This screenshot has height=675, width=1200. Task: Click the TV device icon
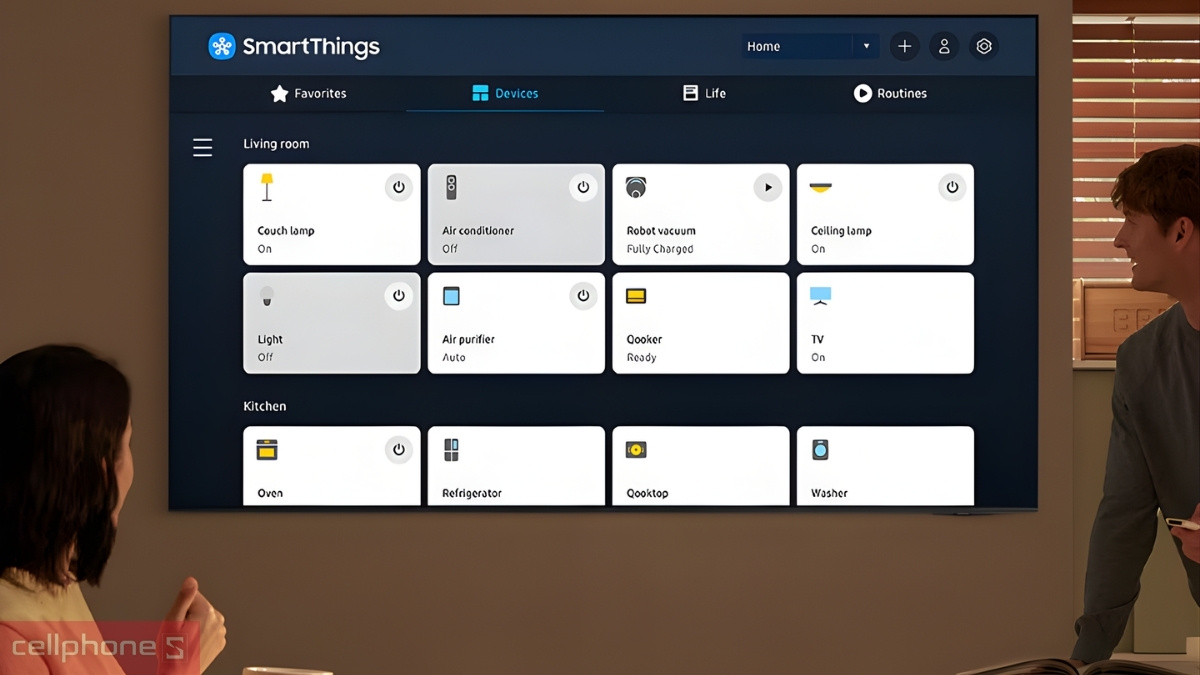pyautogui.click(x=820, y=296)
